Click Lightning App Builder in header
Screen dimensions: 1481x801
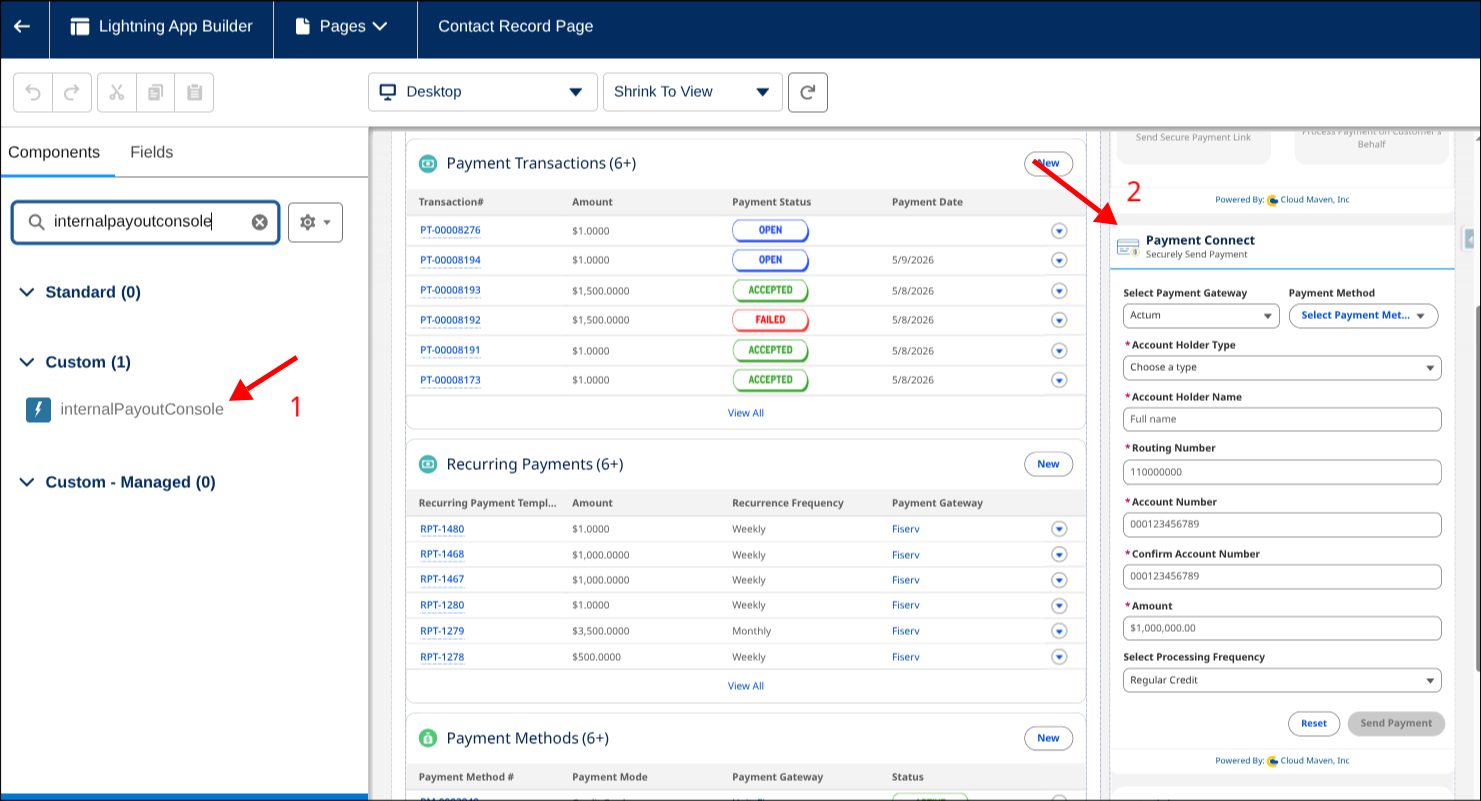pyautogui.click(x=162, y=27)
